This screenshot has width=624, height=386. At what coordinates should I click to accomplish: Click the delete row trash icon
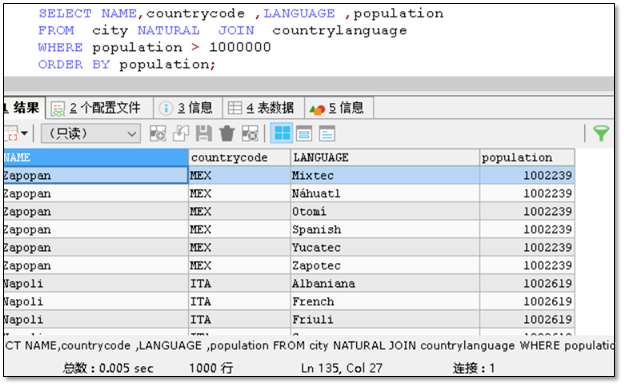click(227, 133)
